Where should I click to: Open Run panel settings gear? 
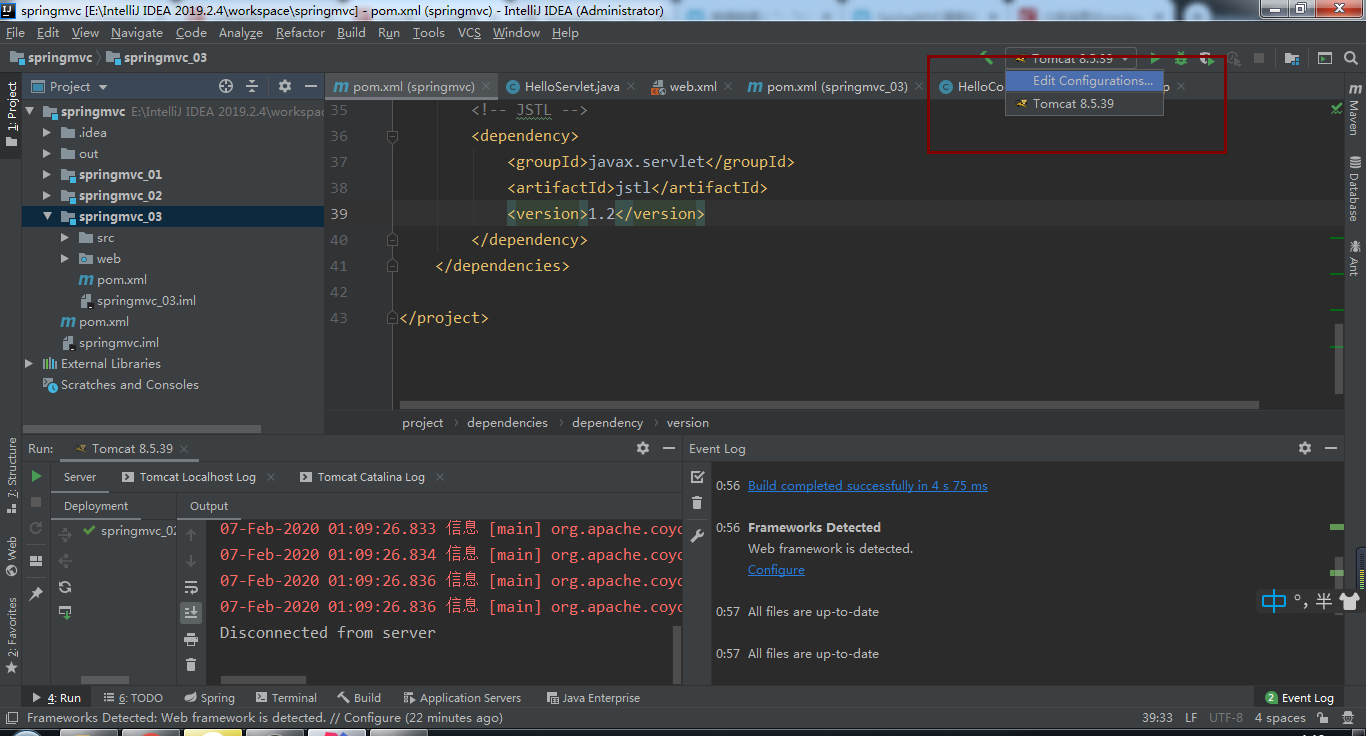pyautogui.click(x=643, y=449)
